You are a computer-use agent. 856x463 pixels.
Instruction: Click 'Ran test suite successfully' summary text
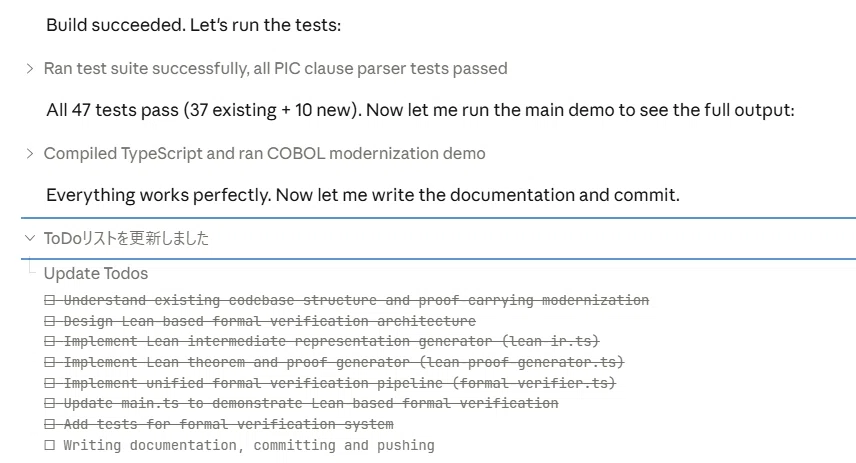pyautogui.click(x=276, y=69)
